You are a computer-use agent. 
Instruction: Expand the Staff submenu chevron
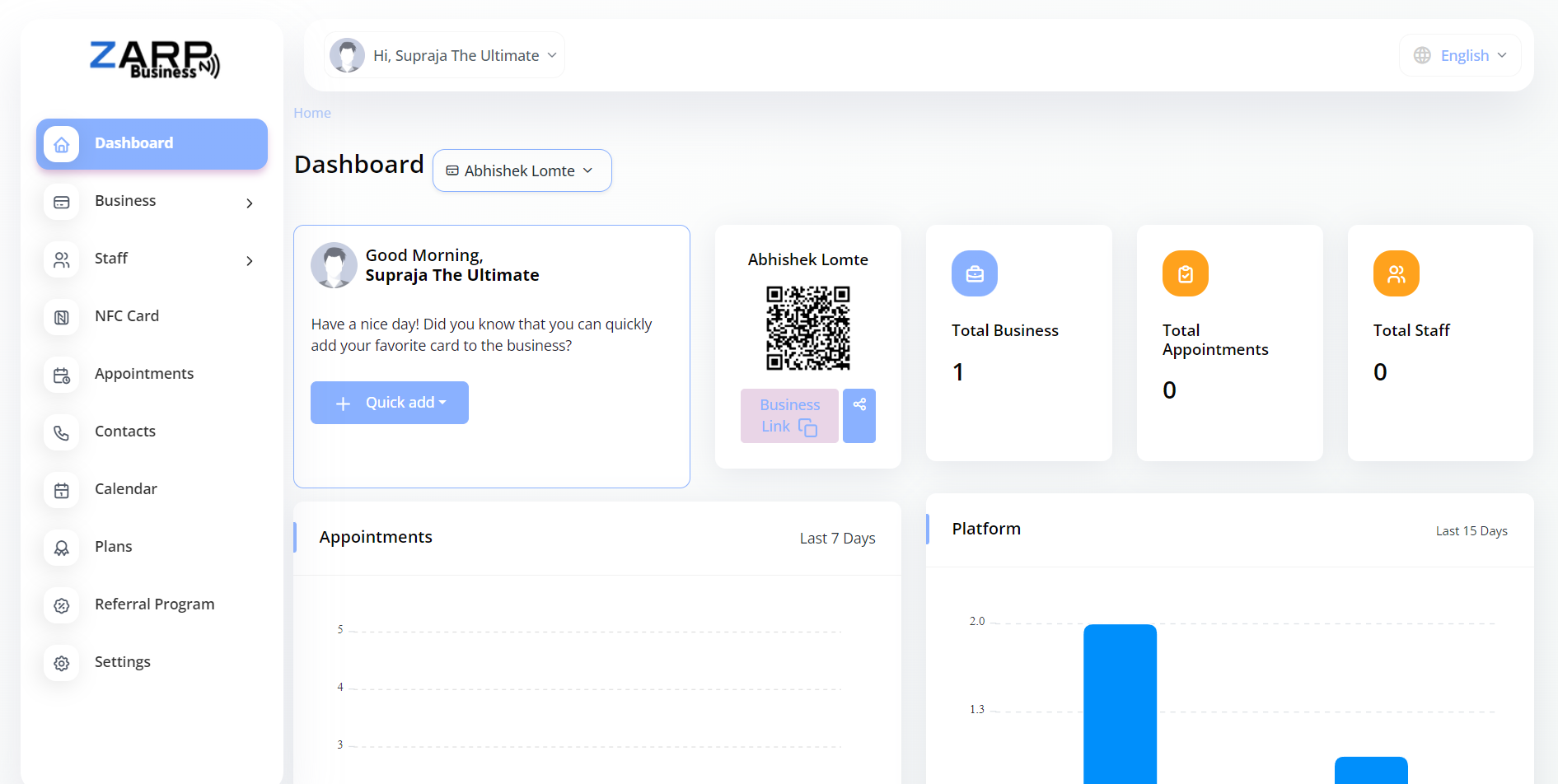point(250,260)
